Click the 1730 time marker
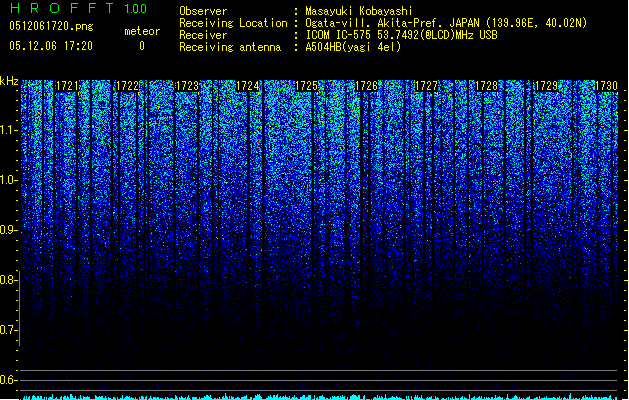The width and height of the screenshot is (629, 400). pyautogui.click(x=606, y=86)
